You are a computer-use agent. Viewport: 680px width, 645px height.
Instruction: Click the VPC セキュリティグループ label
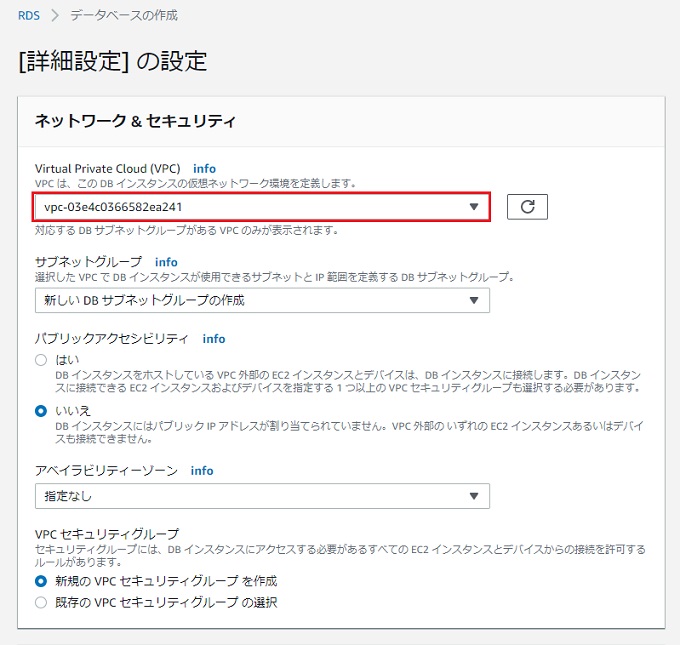click(107, 534)
